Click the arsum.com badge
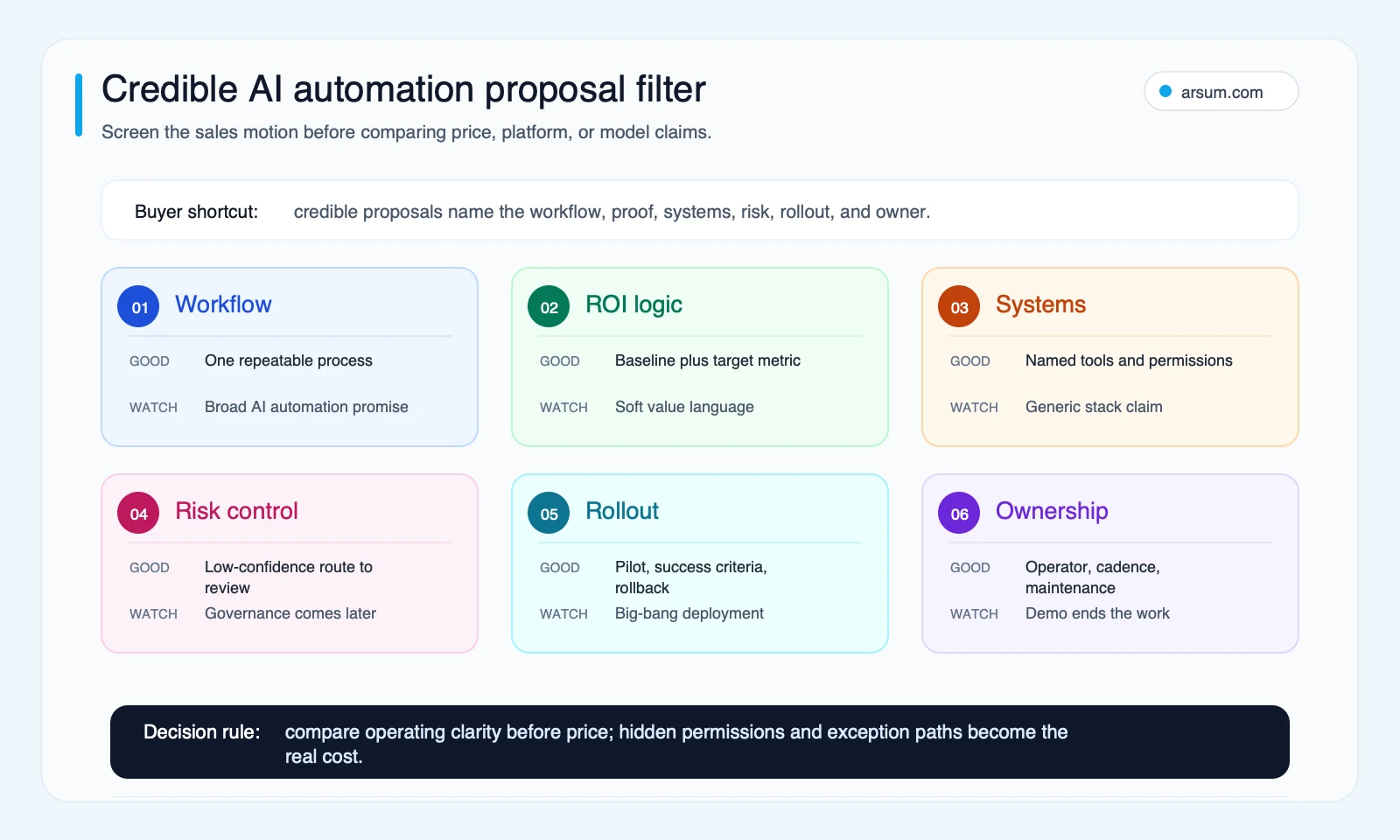1400x840 pixels. click(1221, 91)
